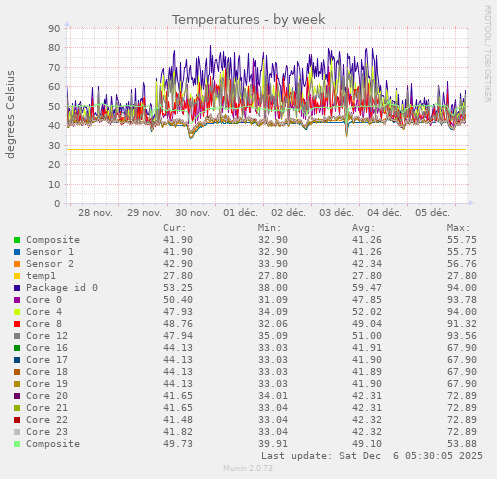Image resolution: width=497 pixels, height=479 pixels.
Task: Click the 'Core 0' legend label
Action: (x=44, y=300)
